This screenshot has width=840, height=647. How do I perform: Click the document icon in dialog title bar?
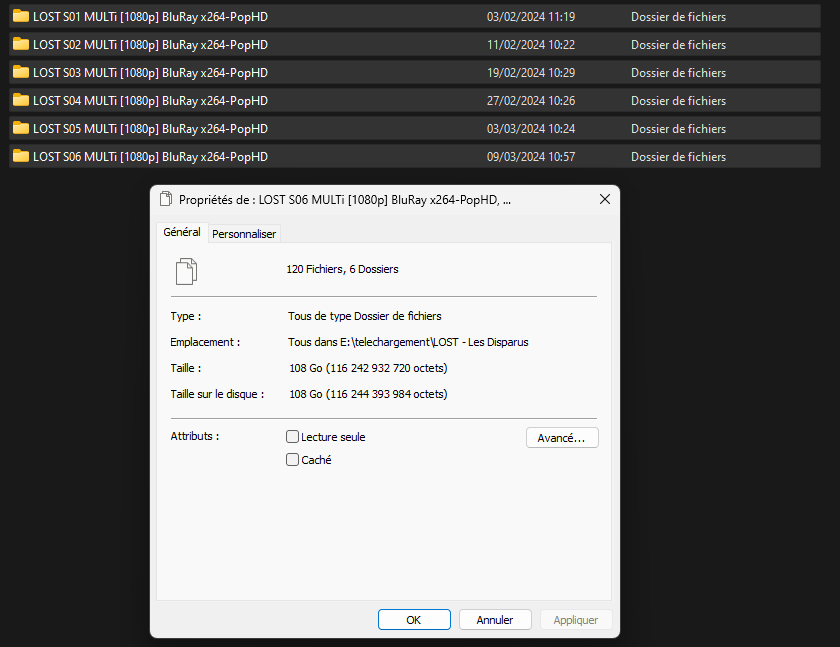point(166,199)
